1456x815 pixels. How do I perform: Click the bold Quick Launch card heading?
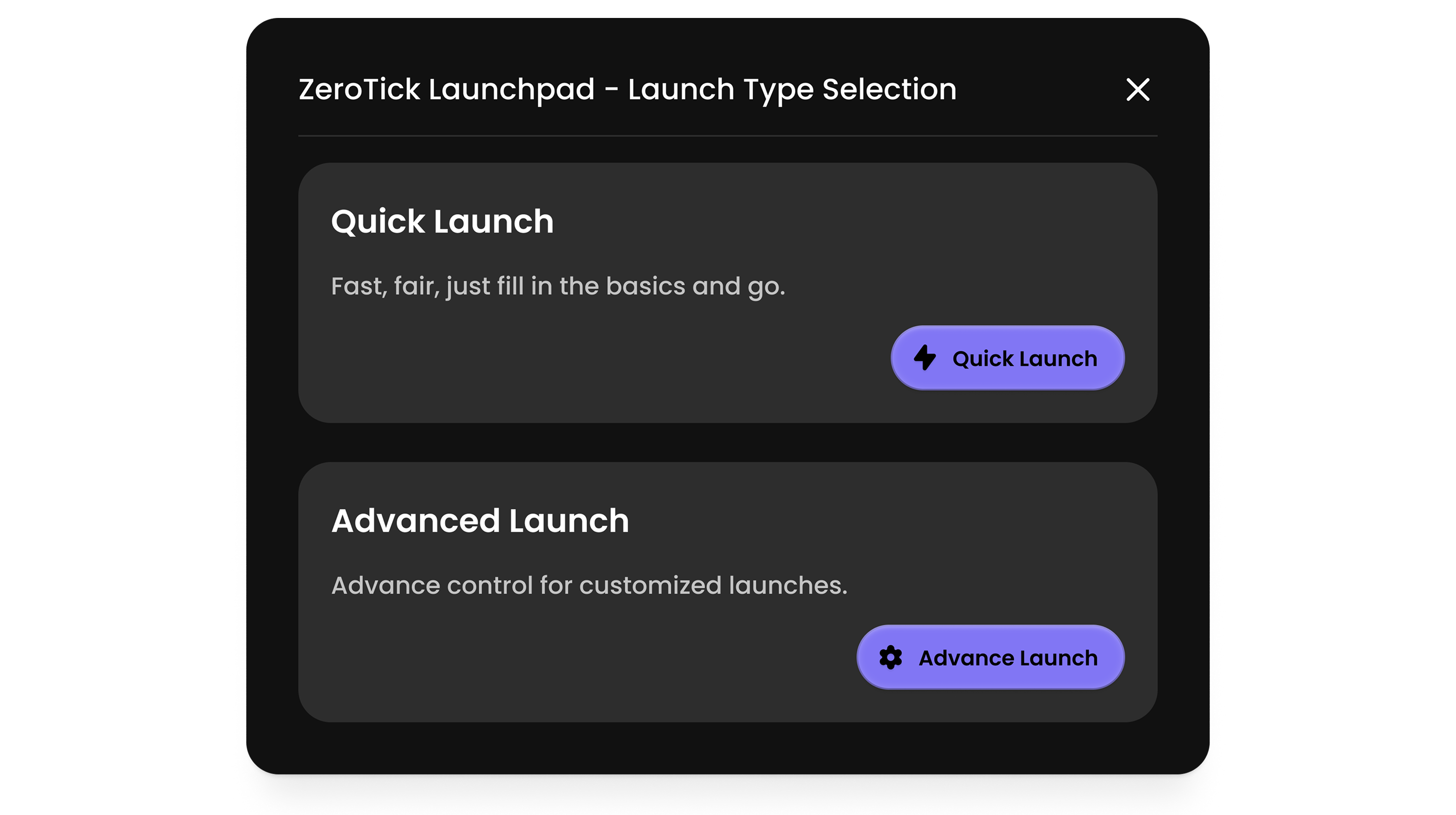point(442,221)
